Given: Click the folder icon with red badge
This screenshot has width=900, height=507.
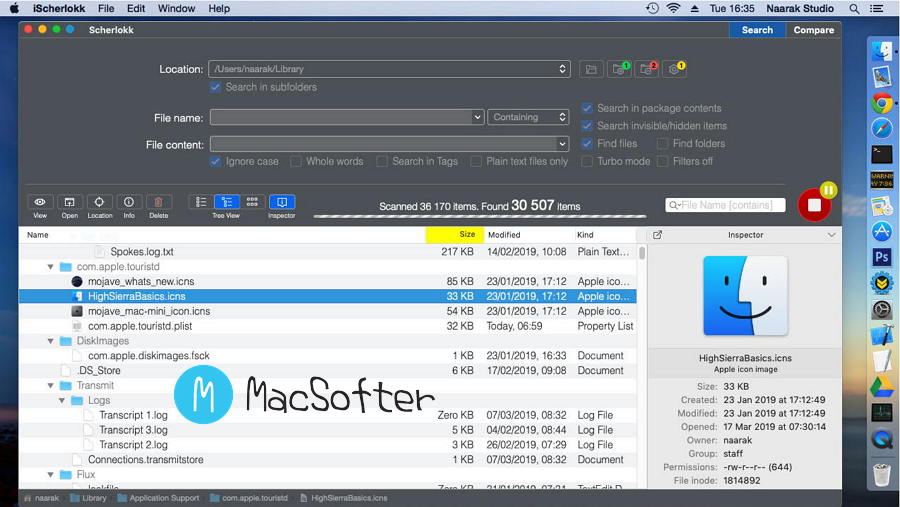Looking at the screenshot, I should tap(646, 69).
